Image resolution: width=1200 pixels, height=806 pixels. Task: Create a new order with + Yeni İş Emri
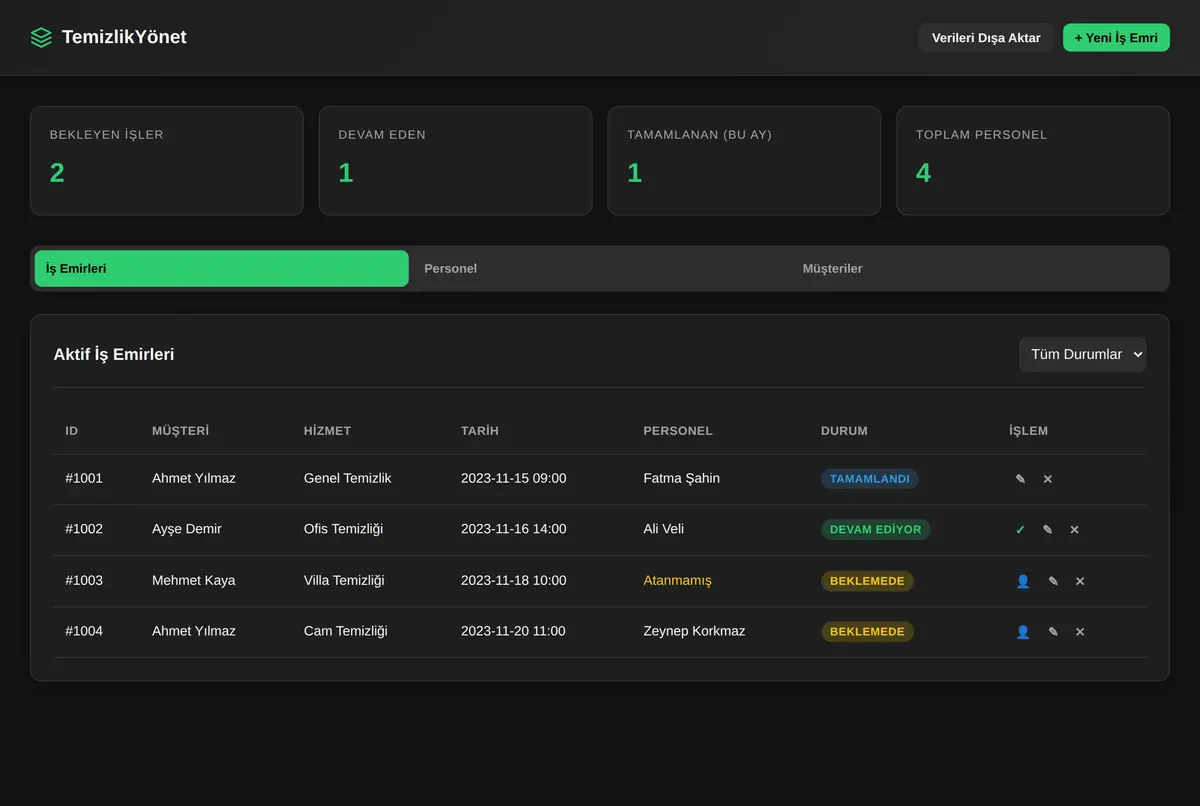[1116, 38]
